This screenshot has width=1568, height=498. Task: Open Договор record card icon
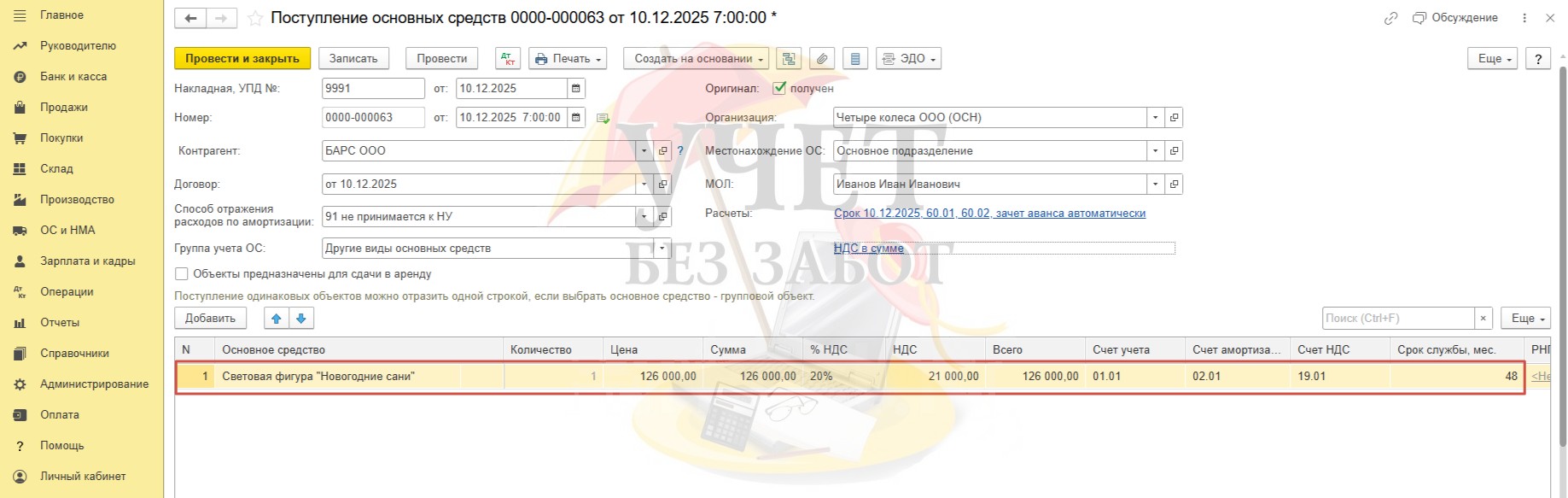click(x=662, y=184)
